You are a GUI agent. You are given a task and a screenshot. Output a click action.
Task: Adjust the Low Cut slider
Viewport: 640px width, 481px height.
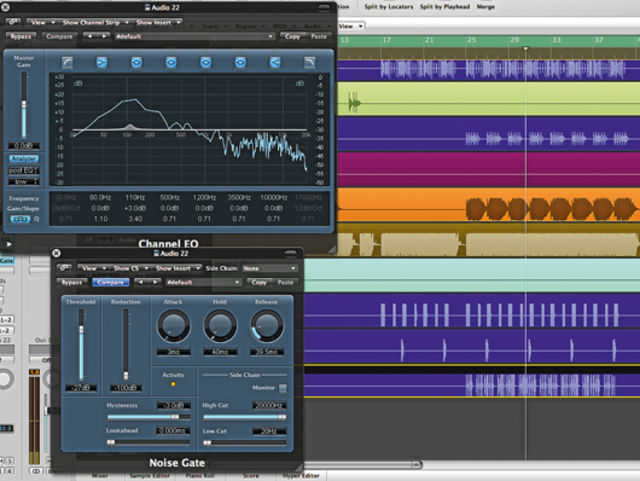coord(244,442)
